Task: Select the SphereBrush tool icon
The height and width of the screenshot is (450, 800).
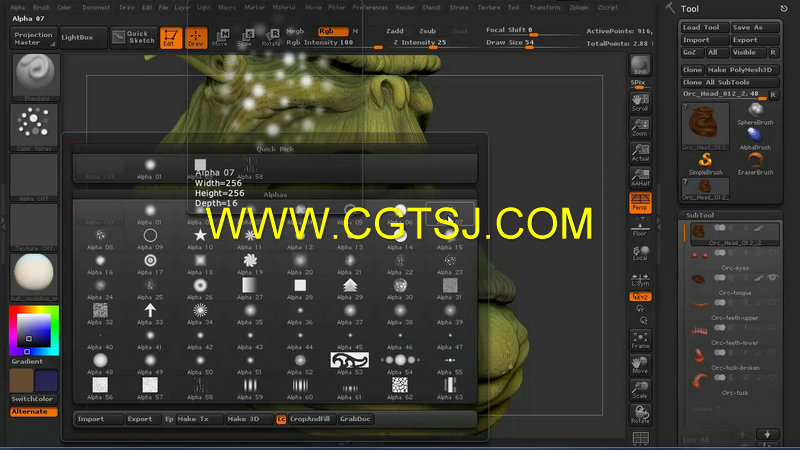Action: click(755, 114)
